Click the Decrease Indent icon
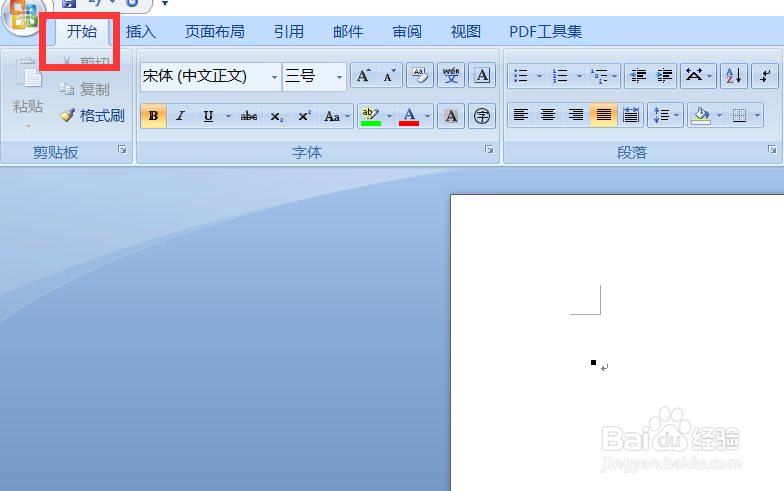Image resolution: width=784 pixels, height=491 pixels. point(638,76)
